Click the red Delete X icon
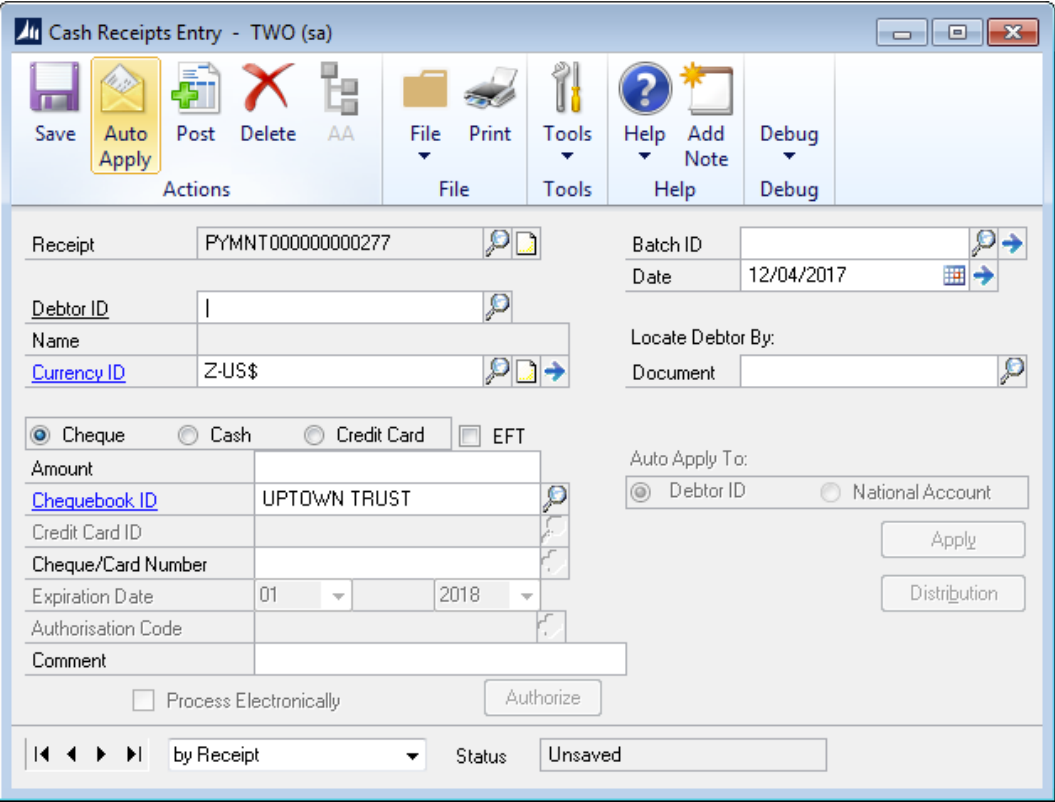Screen dimensions: 1055x802 point(267,90)
